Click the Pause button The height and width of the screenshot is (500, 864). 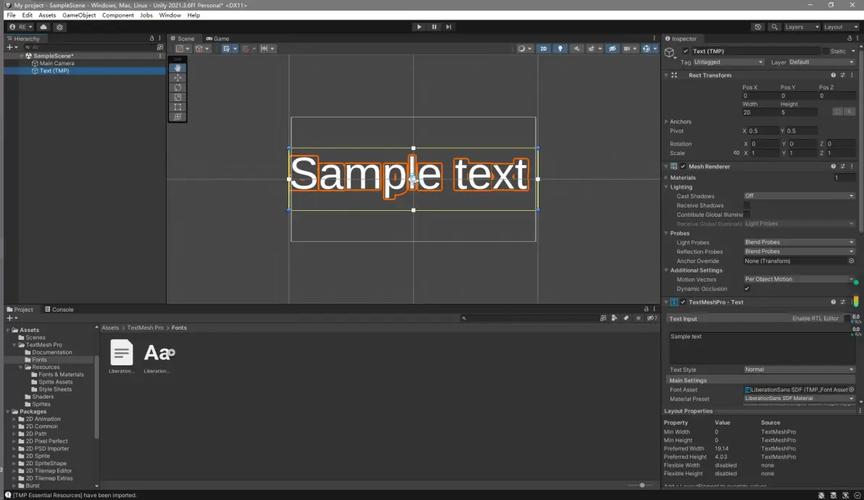pos(434,27)
